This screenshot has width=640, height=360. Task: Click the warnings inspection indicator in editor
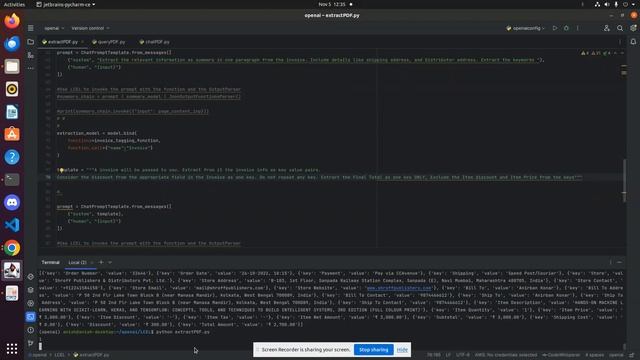pos(596,53)
